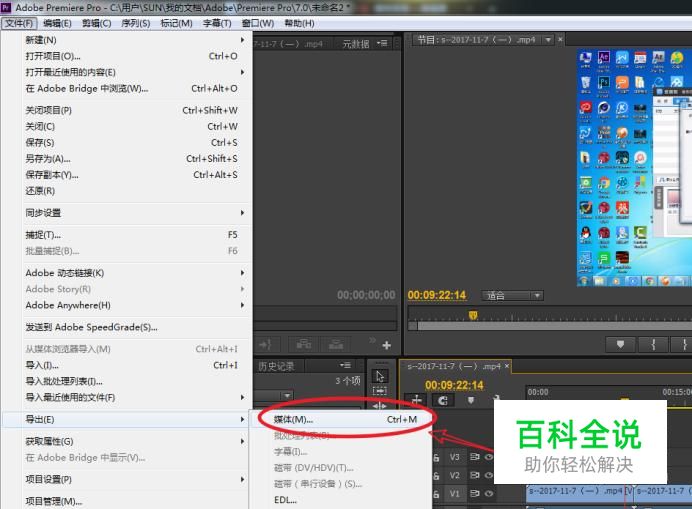Open the 文件(F) menu
This screenshot has height=509, width=692.
(19, 23)
